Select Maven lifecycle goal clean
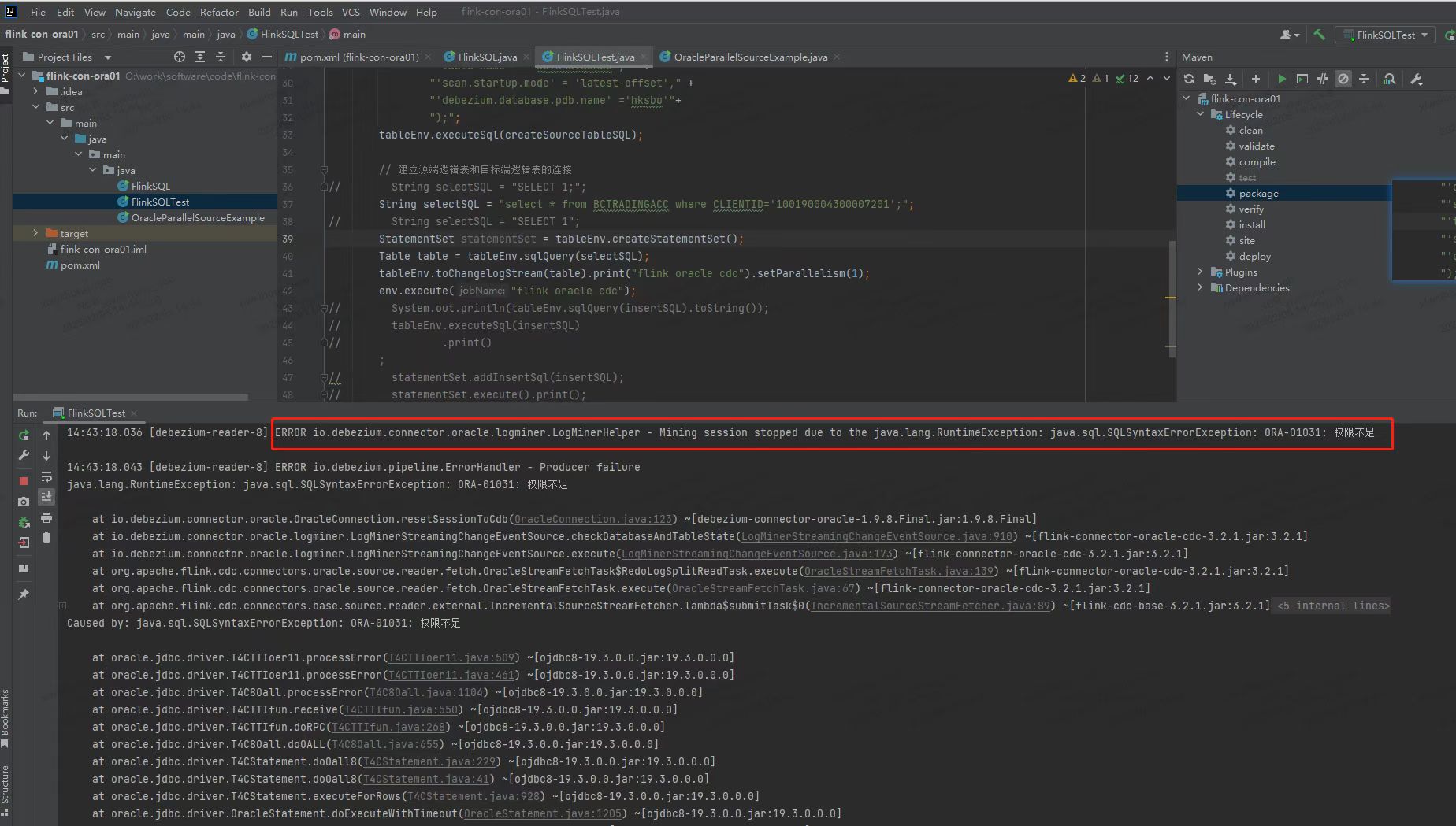The width and height of the screenshot is (1456, 826). 1250,130
